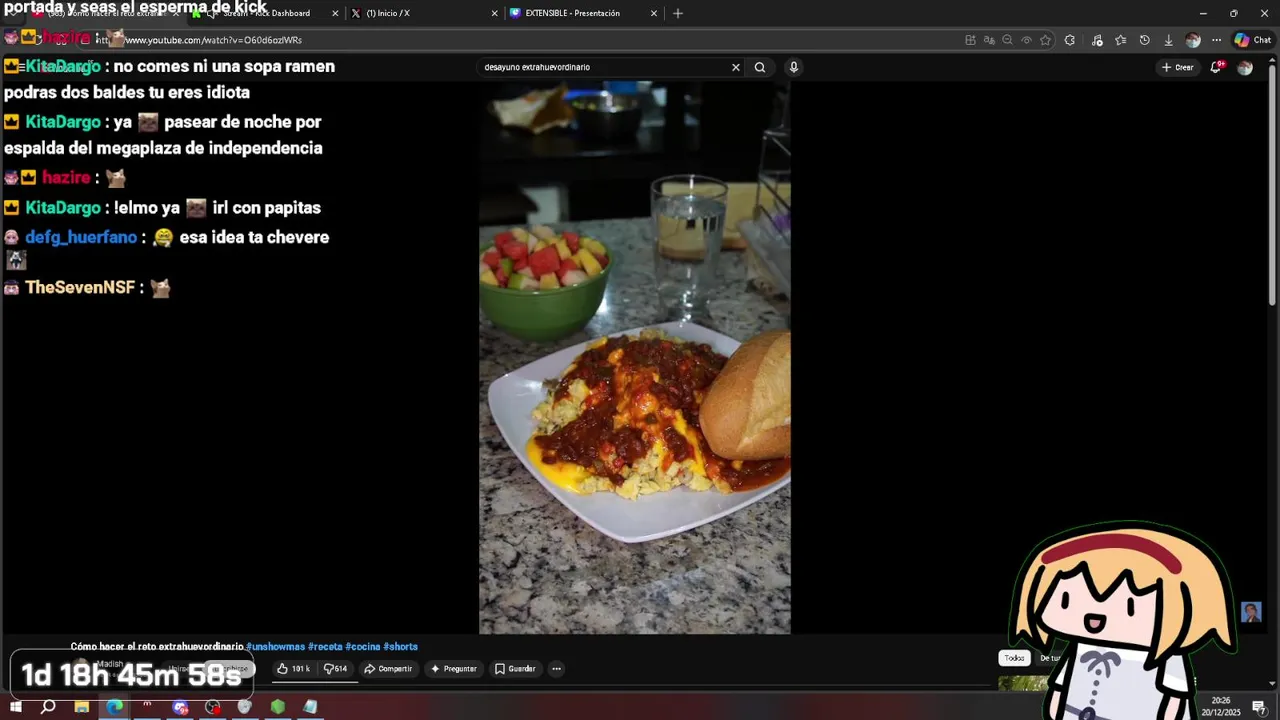The width and height of the screenshot is (1280, 720).
Task: Click the YouTube search magnifier button
Action: pos(760,67)
